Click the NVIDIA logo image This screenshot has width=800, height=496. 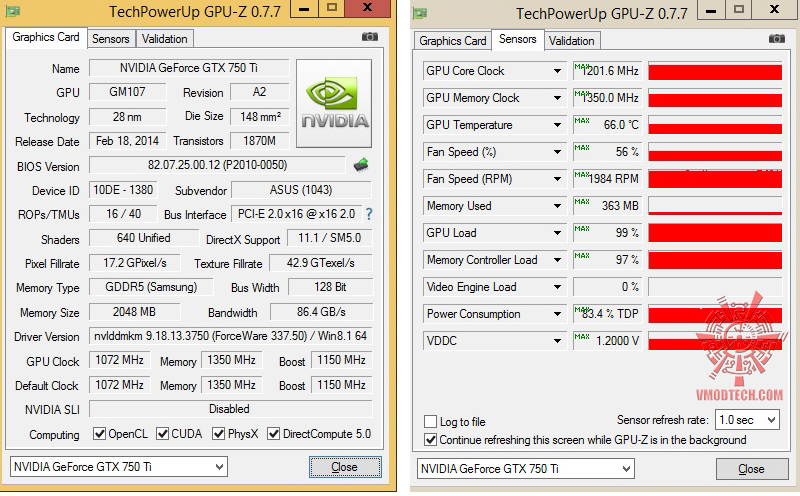click(x=334, y=104)
